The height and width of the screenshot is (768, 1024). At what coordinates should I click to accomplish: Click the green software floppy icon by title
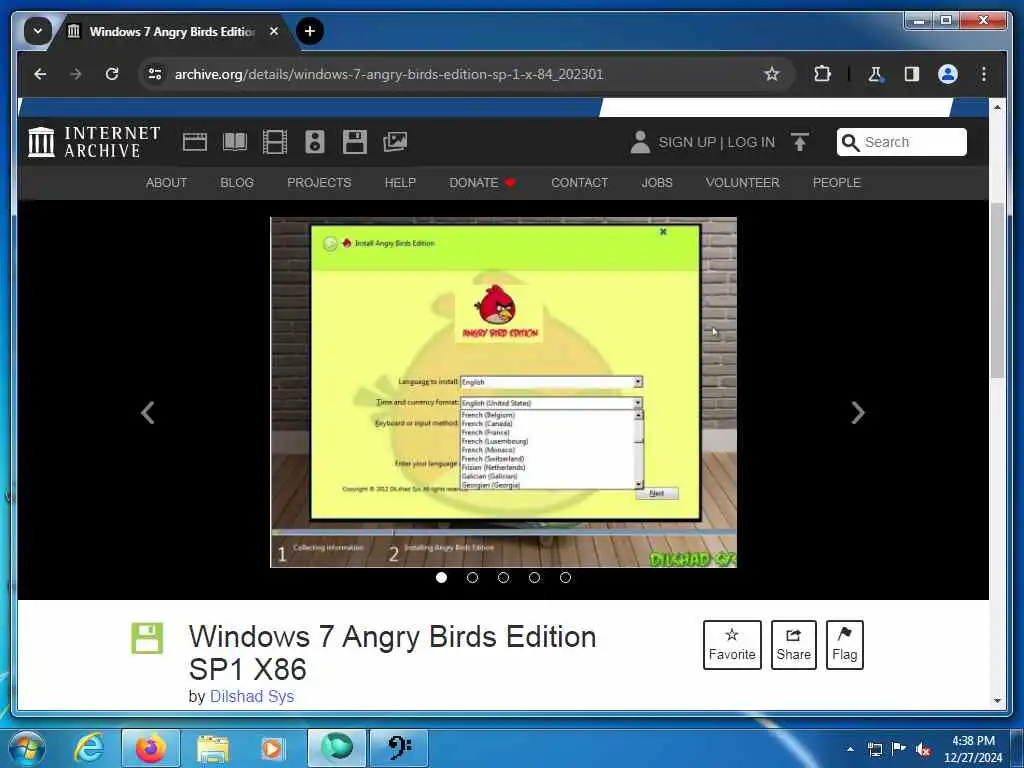point(147,638)
